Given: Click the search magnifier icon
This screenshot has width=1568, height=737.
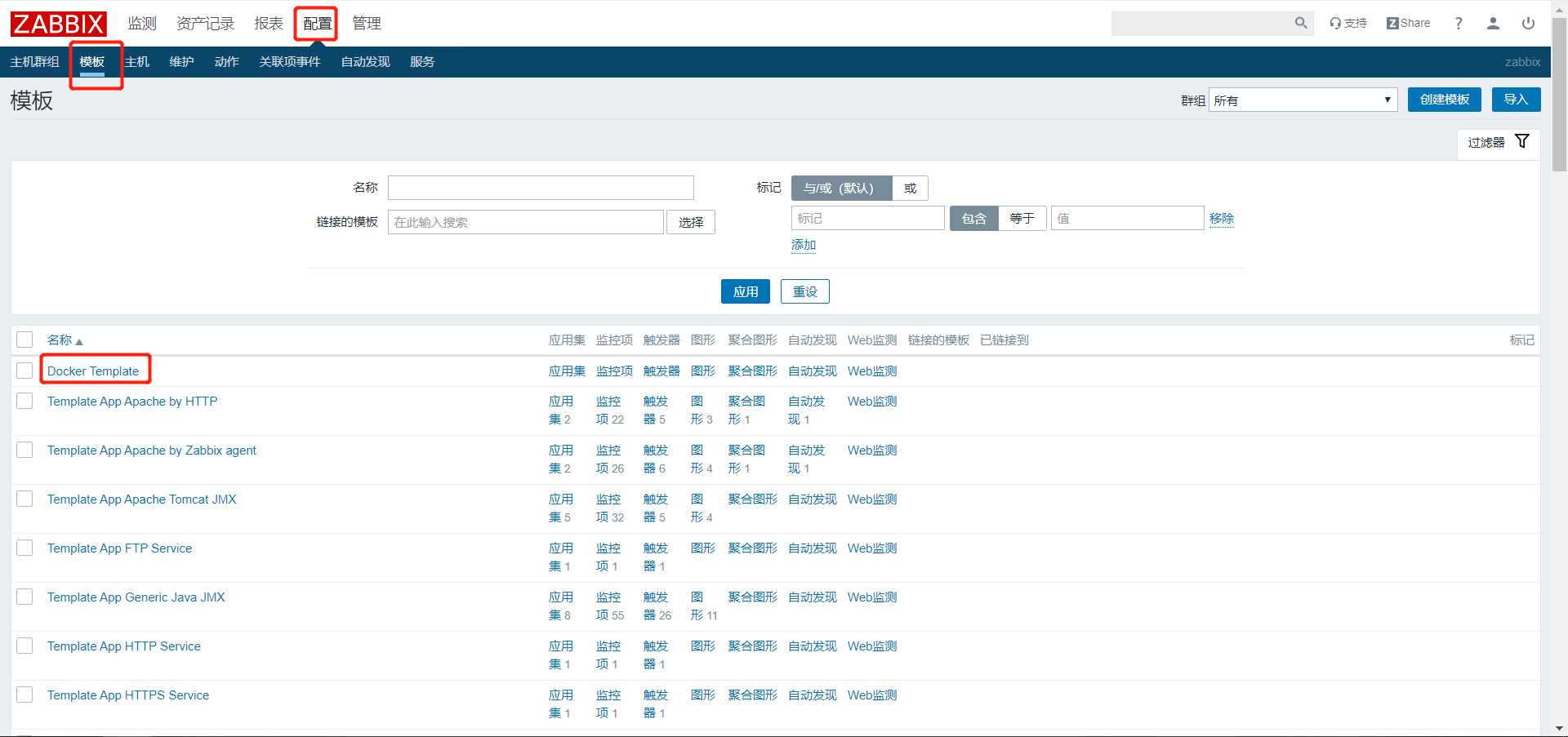Looking at the screenshot, I should 1301,23.
